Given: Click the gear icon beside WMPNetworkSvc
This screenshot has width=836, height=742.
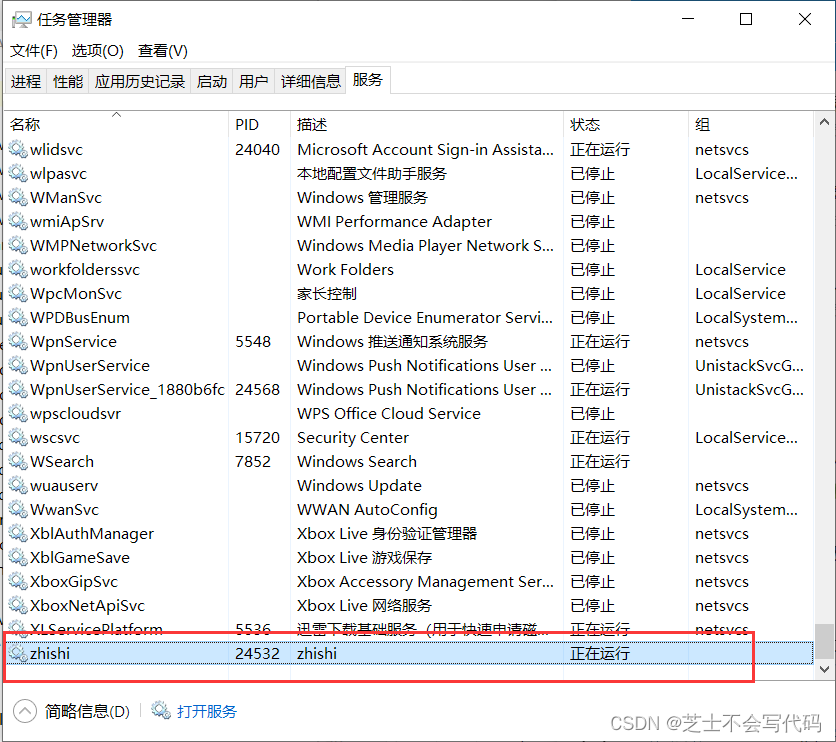Looking at the screenshot, I should pos(18,245).
